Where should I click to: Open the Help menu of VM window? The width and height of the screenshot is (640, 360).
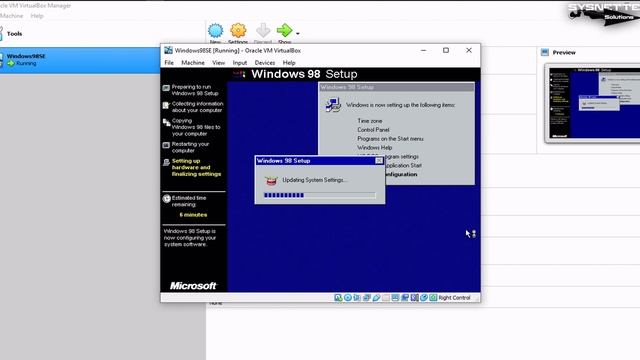289,63
